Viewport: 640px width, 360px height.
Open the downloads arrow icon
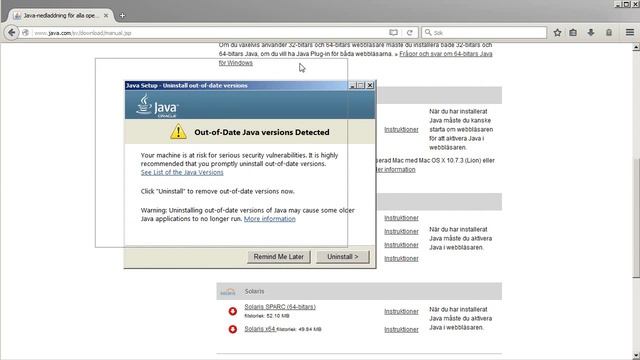(x=591, y=33)
